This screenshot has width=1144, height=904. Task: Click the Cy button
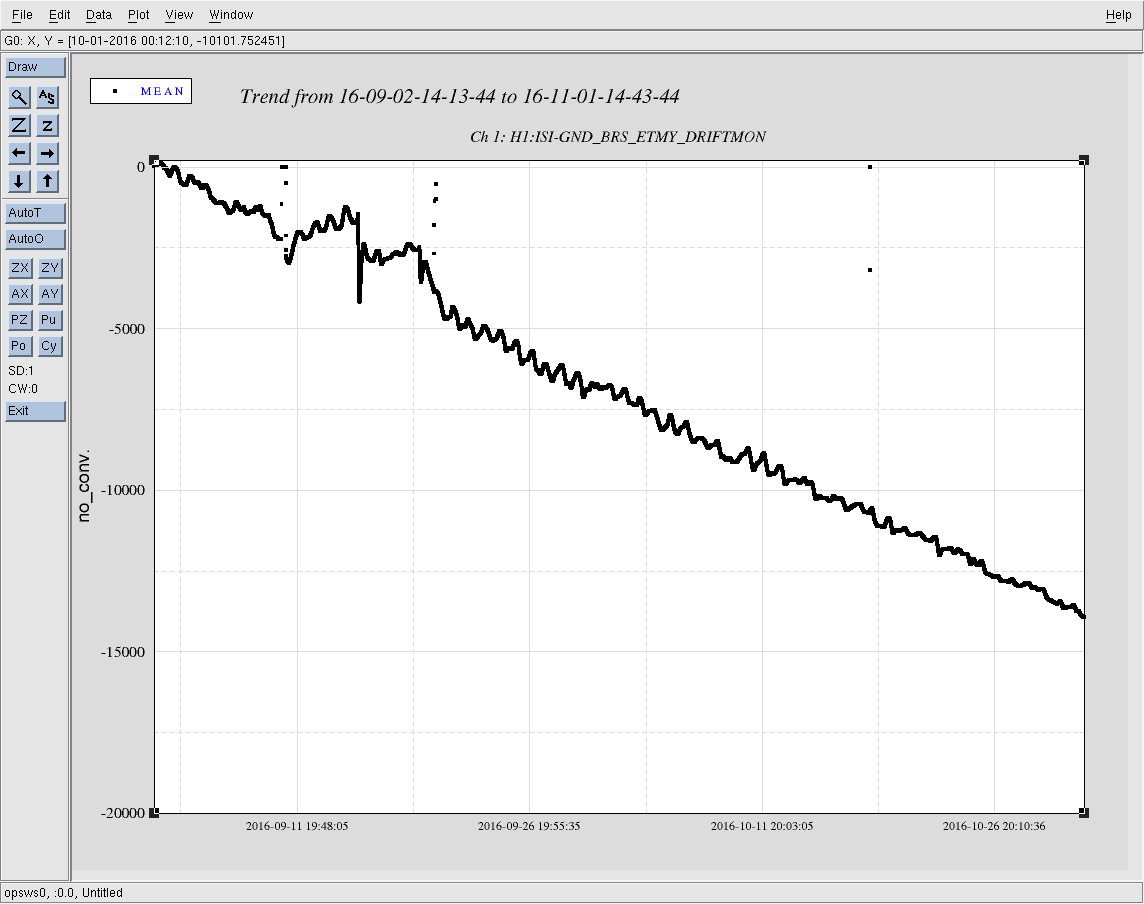(50, 346)
